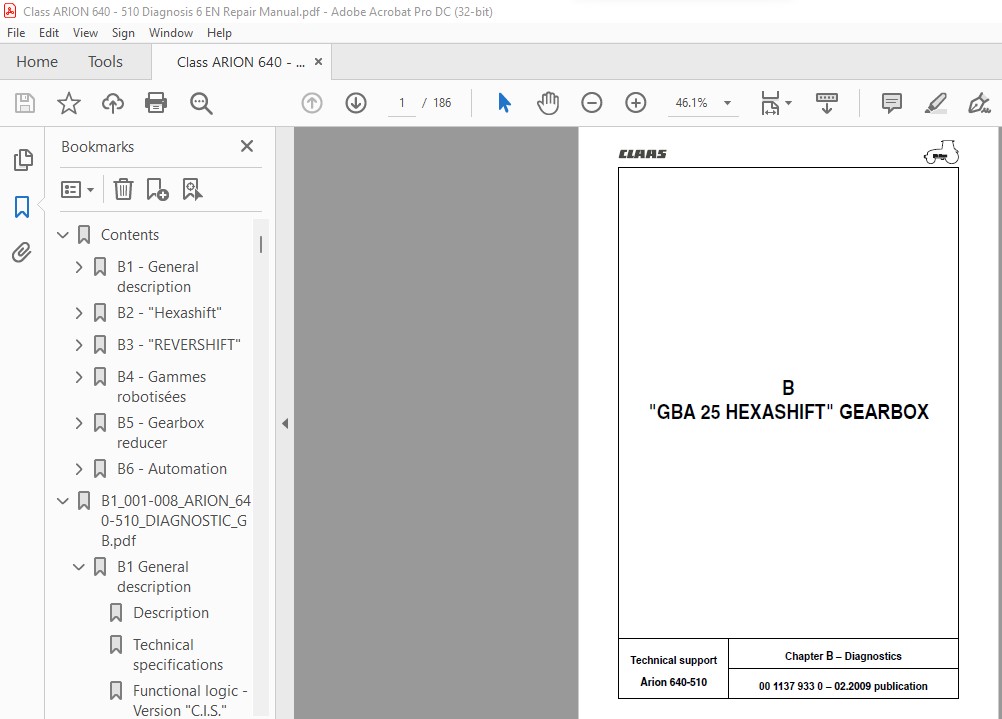Delete selected bookmark trash icon
The image size is (1002, 719).
click(x=123, y=189)
